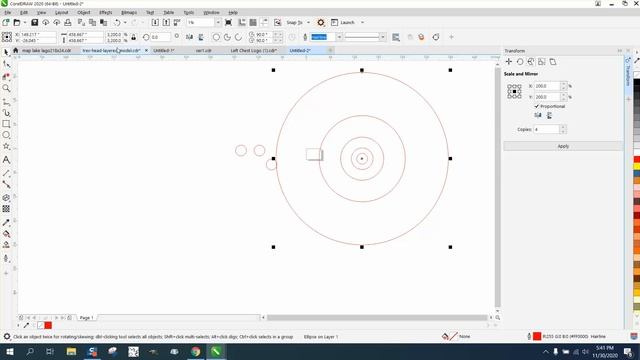
Task: Click the Apply button
Action: tap(563, 146)
